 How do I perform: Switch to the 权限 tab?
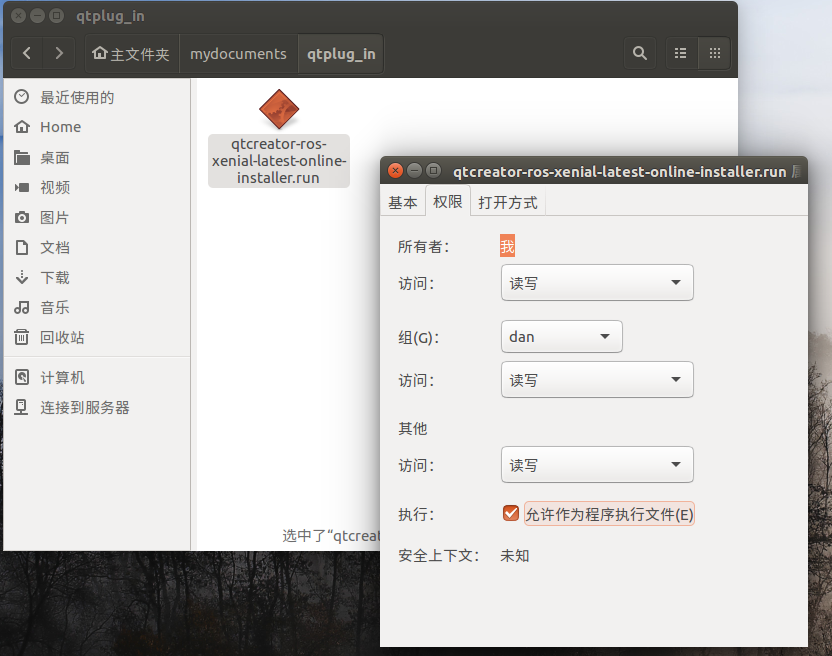[x=447, y=201]
